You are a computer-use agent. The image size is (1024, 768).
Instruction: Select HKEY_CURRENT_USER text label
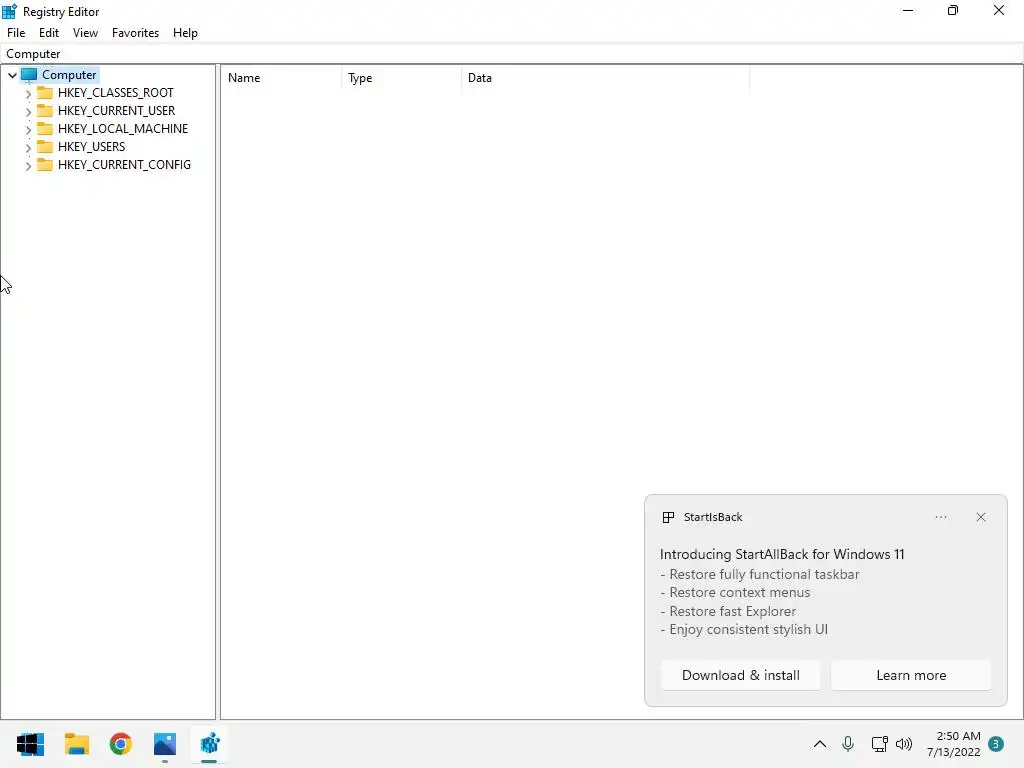click(116, 110)
